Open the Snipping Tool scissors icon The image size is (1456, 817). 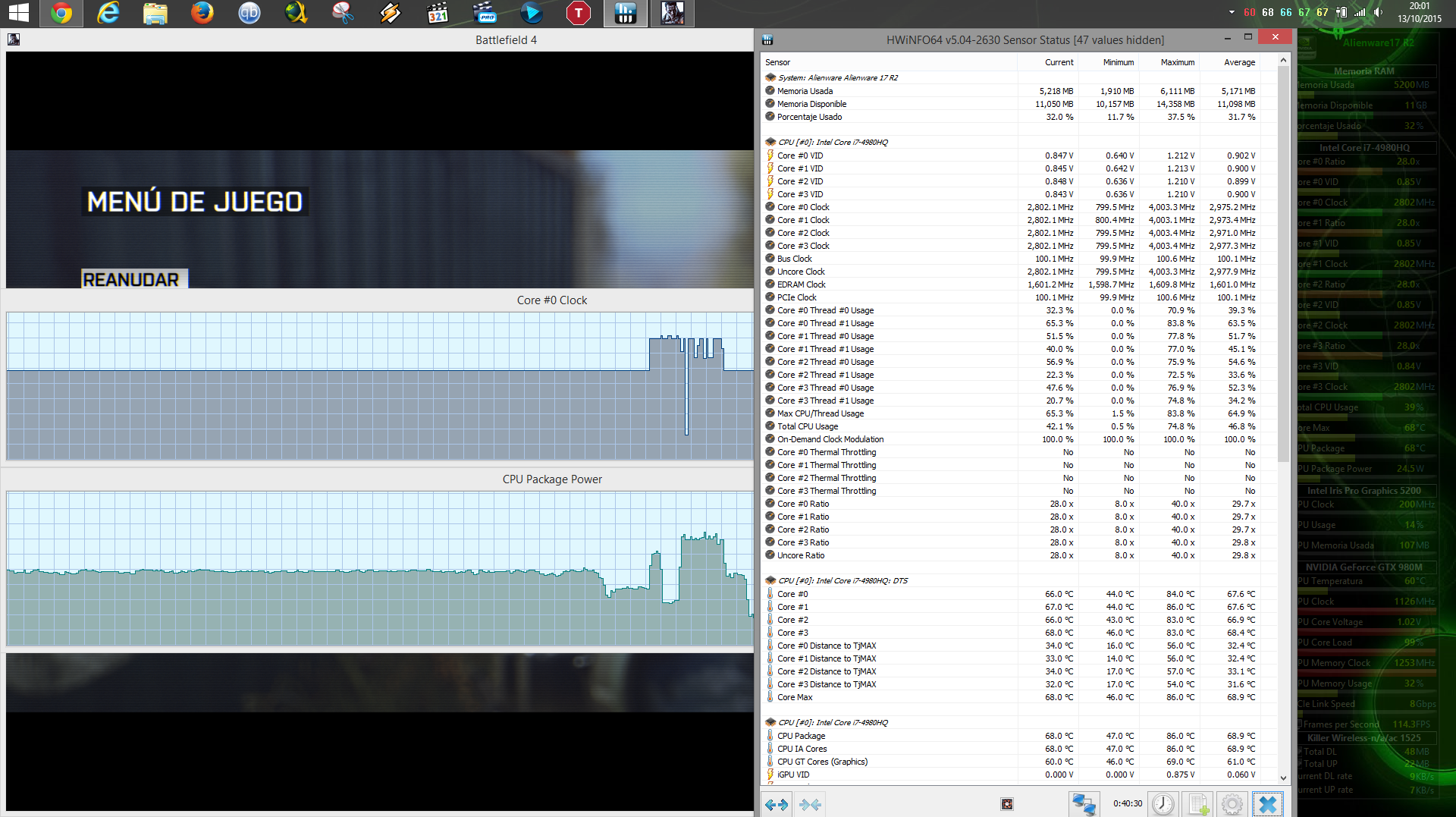[344, 13]
